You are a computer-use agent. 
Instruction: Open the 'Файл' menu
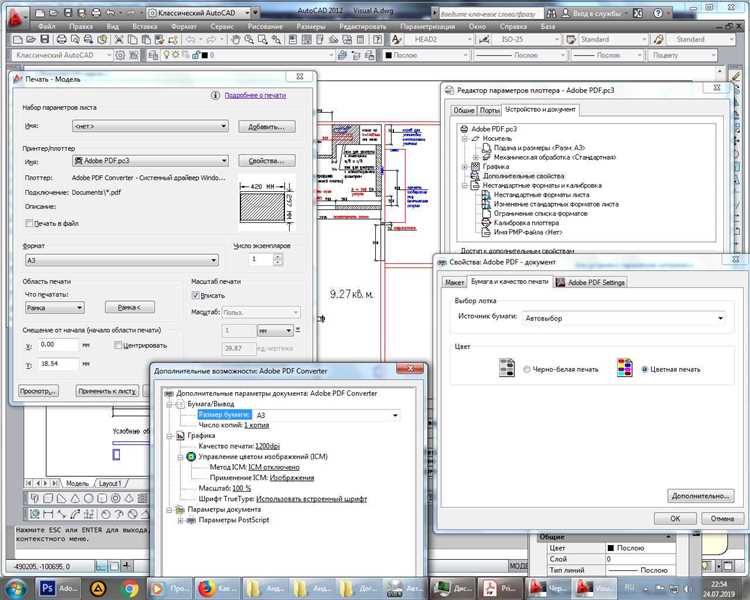point(46,26)
